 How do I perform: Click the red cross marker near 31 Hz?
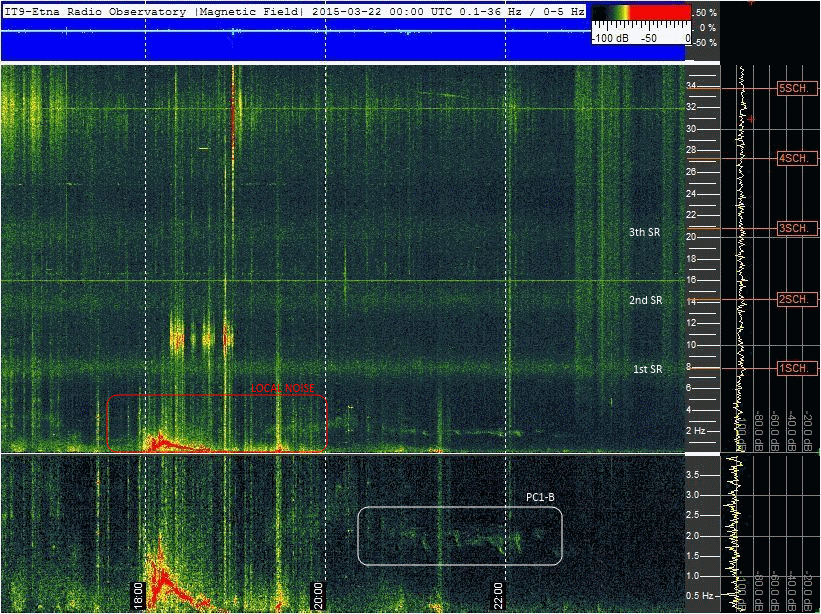click(x=751, y=119)
